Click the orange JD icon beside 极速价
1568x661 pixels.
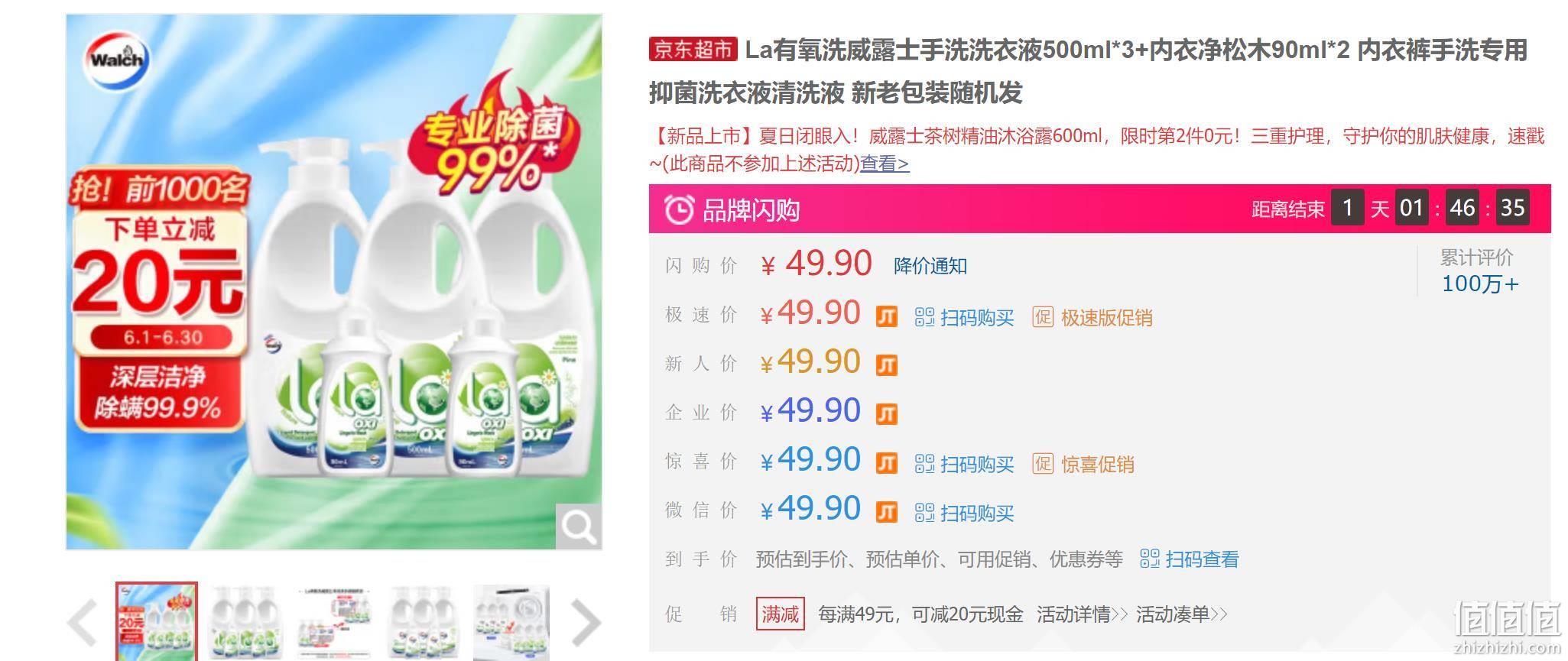886,316
